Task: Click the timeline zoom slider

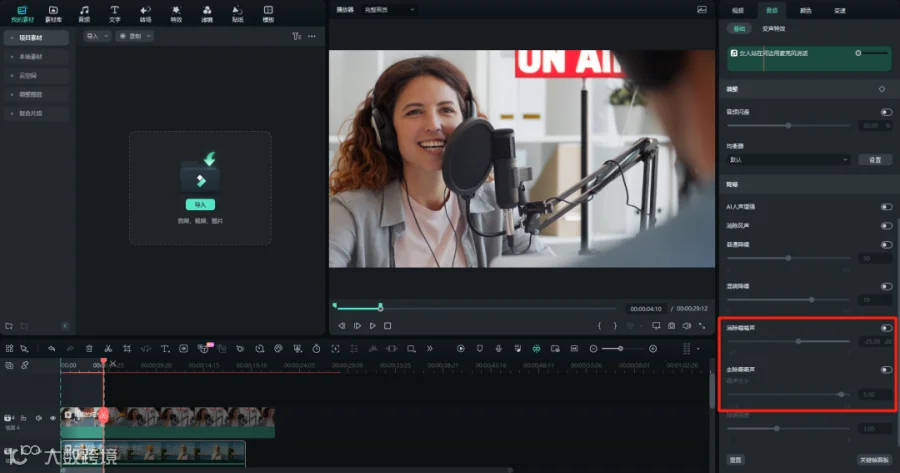Action: [x=622, y=348]
